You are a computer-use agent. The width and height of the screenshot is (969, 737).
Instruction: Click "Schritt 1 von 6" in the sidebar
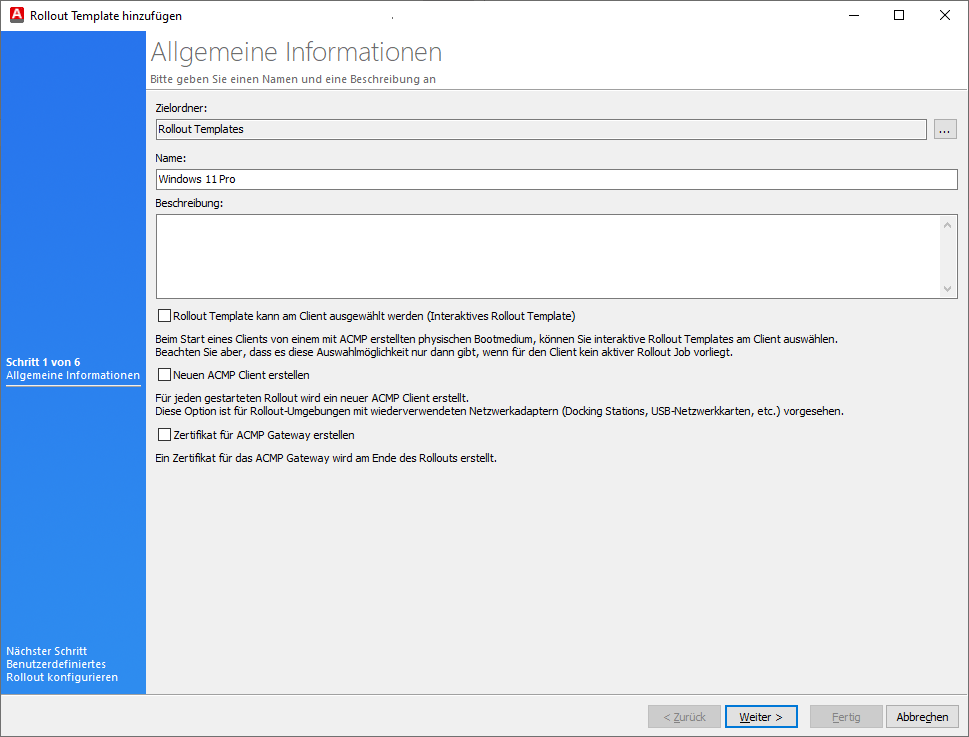tap(44, 362)
